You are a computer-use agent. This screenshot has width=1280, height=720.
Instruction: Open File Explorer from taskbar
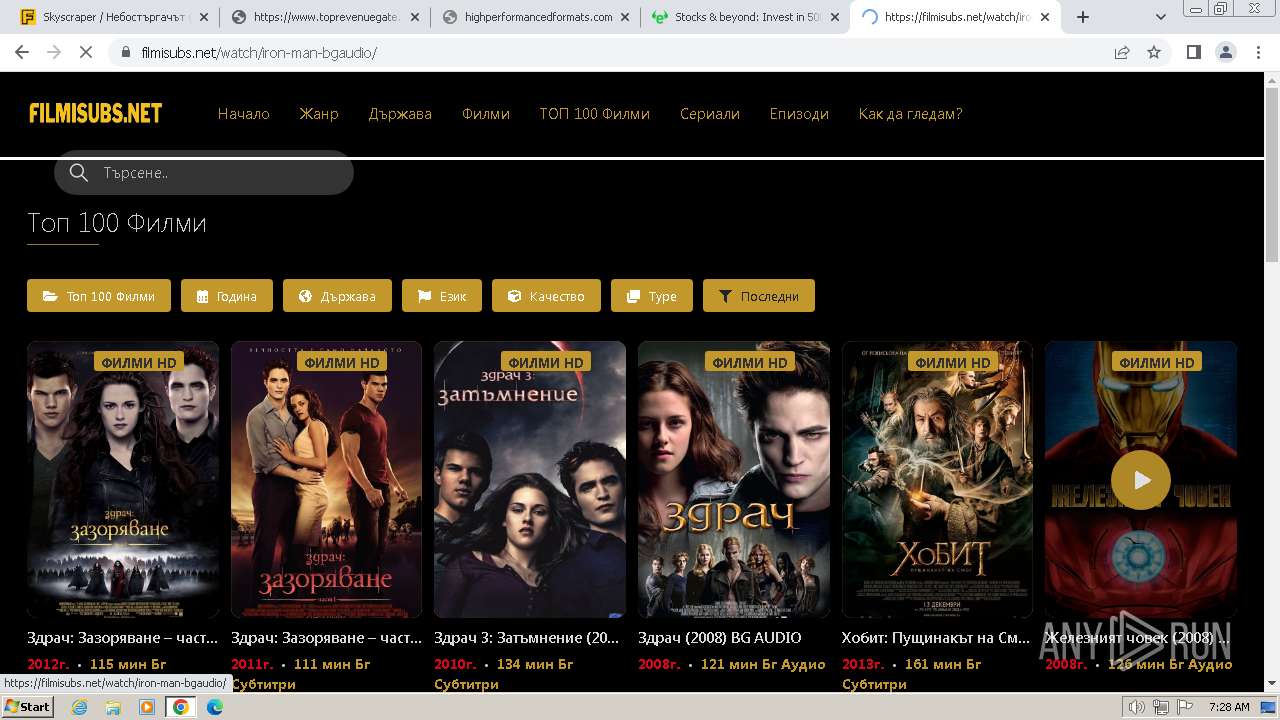pyautogui.click(x=113, y=707)
